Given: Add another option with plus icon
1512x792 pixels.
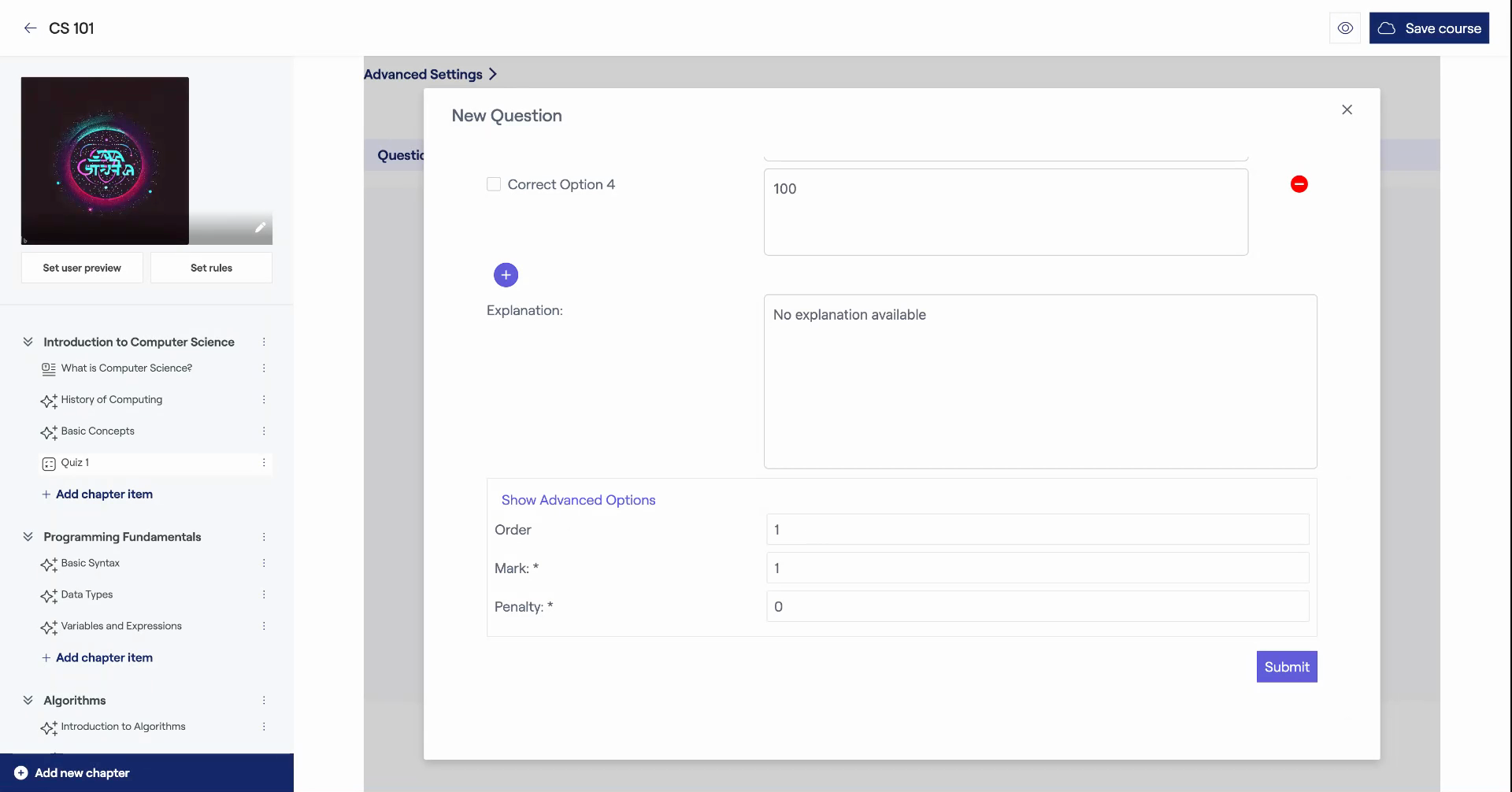Looking at the screenshot, I should [x=506, y=275].
